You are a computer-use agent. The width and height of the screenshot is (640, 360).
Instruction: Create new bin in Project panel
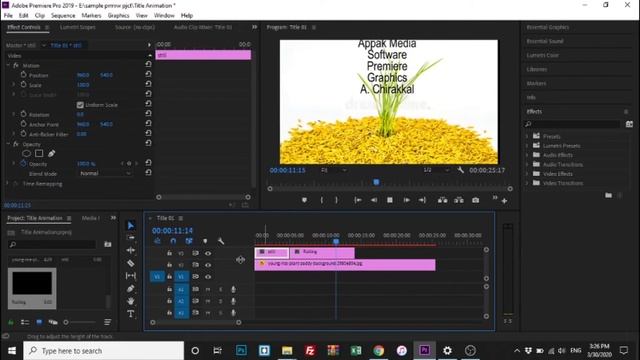[x=108, y=244]
